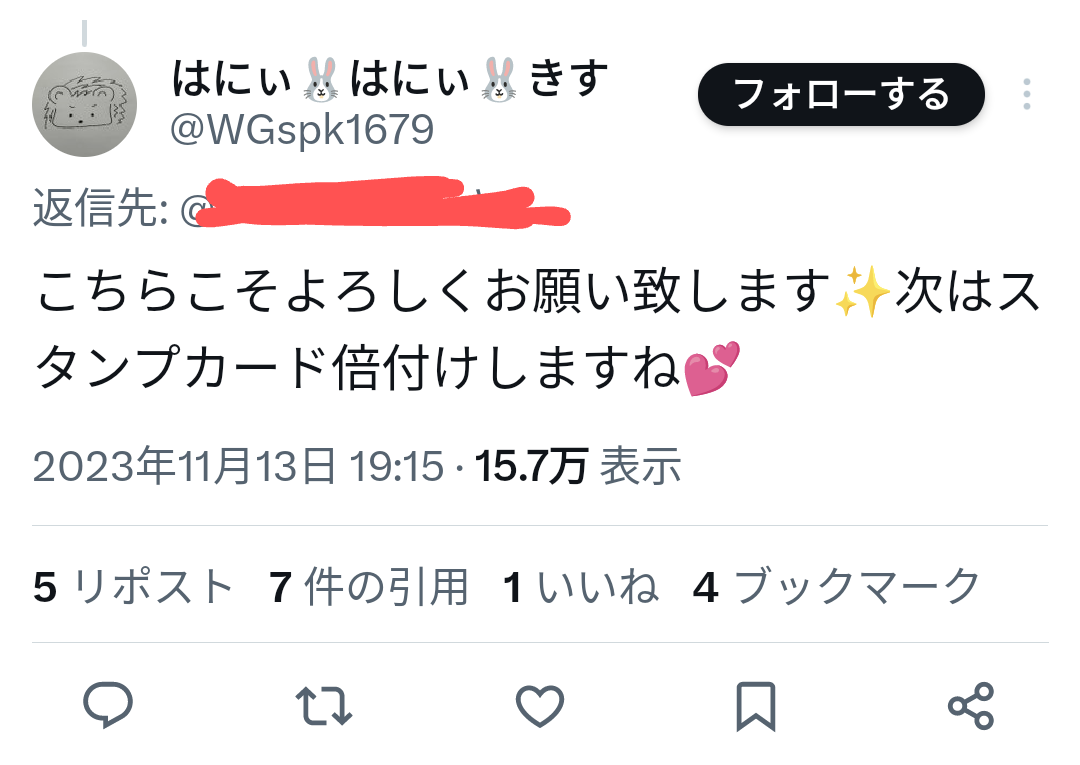View the 7 件の引用 quotes
Viewport: 1080px width, 765px height.
[368, 587]
